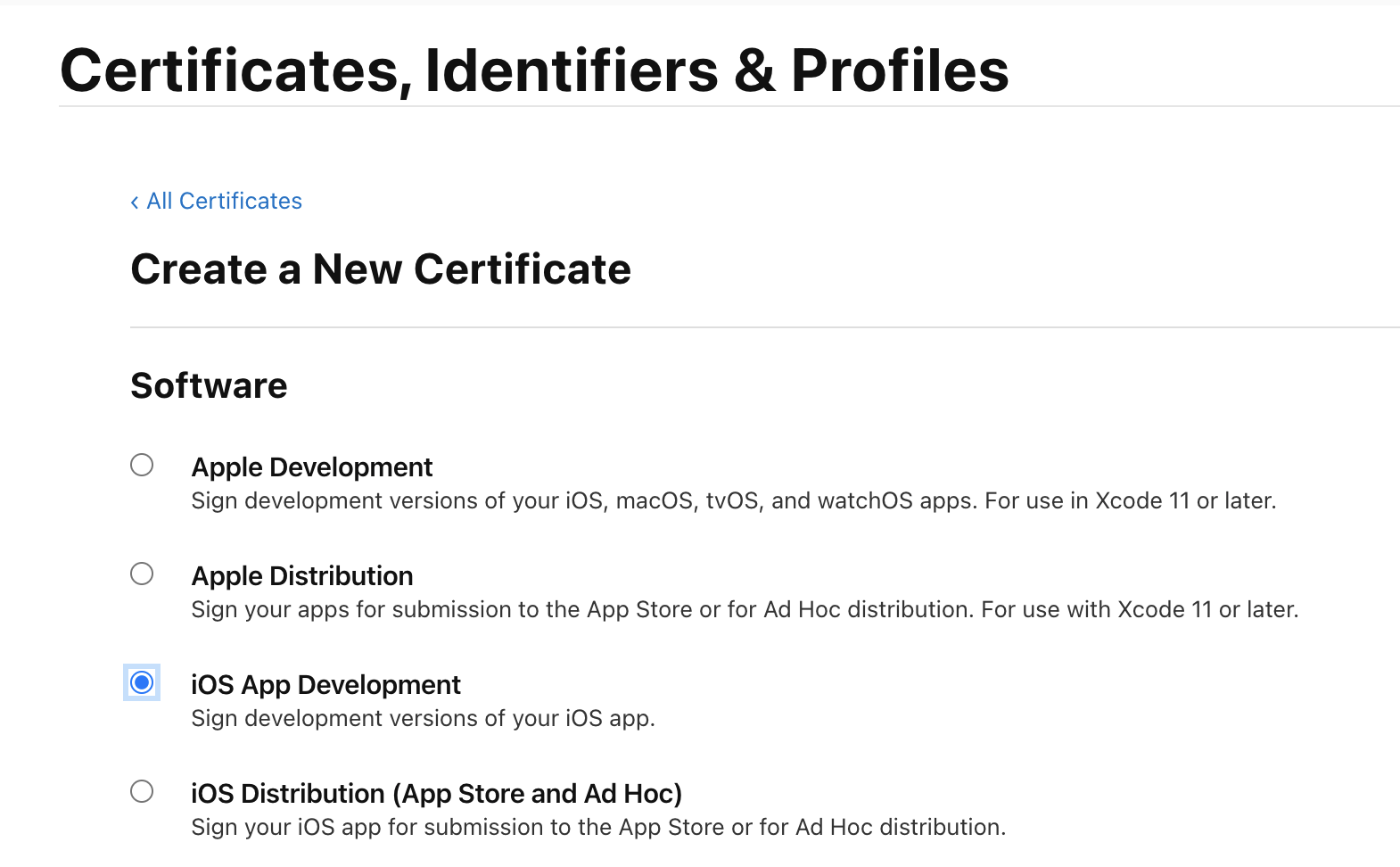
Task: Click the ampersand in the page title
Action: coord(754,70)
